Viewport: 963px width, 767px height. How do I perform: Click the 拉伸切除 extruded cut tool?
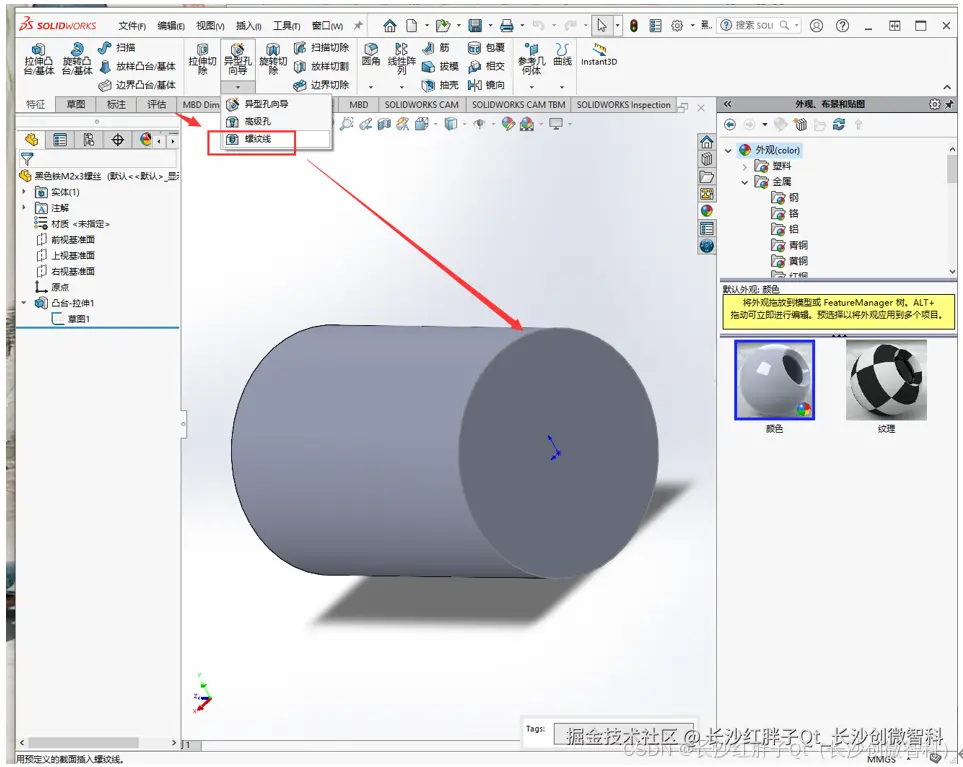coord(203,59)
